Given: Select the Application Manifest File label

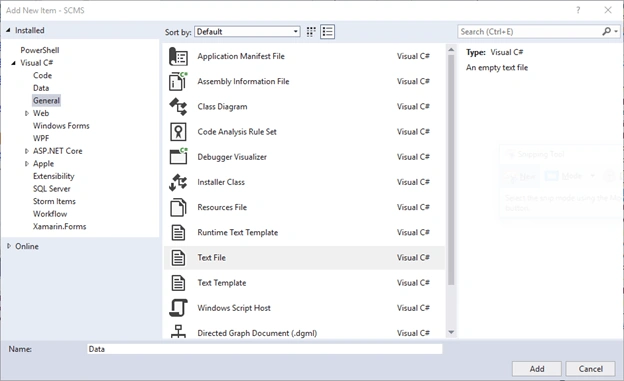Looking at the screenshot, I should (x=241, y=57).
